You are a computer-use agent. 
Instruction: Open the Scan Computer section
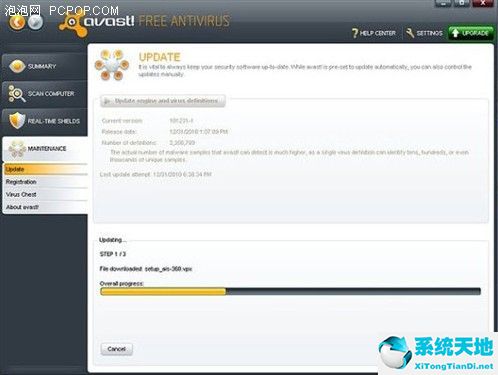pos(45,94)
